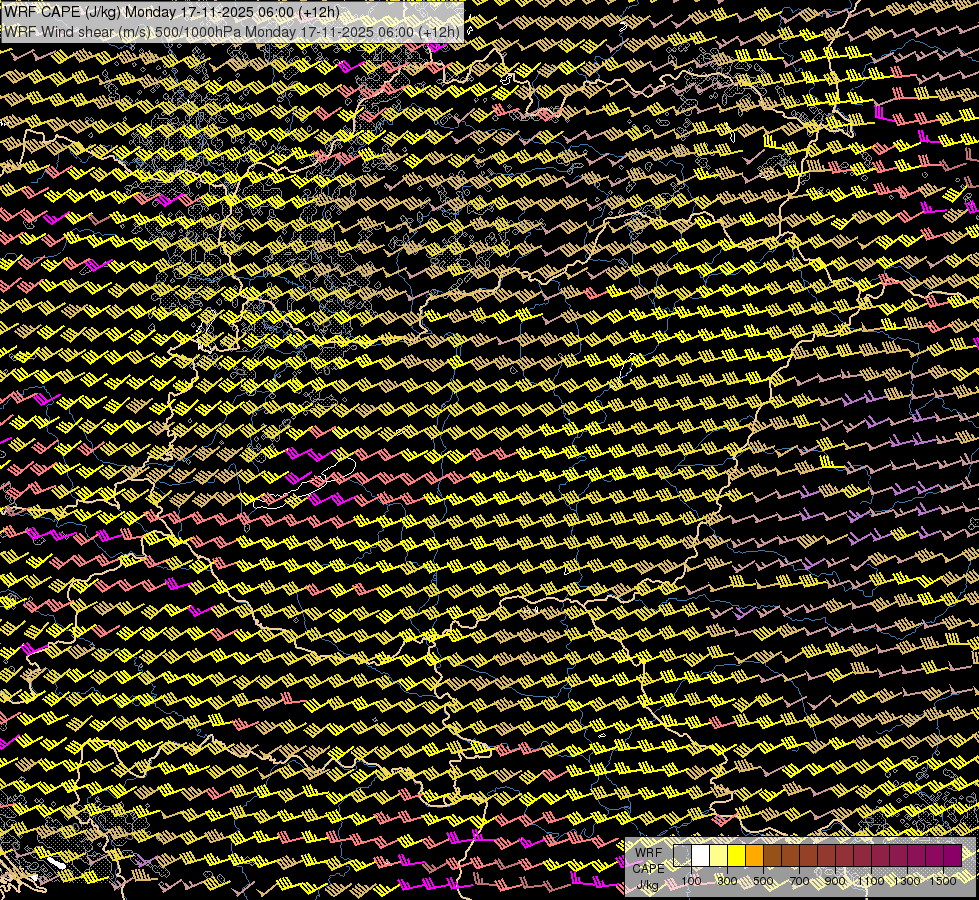The height and width of the screenshot is (900, 979).
Task: Select the transparent first legend swatch
Action: pyautogui.click(x=682, y=855)
